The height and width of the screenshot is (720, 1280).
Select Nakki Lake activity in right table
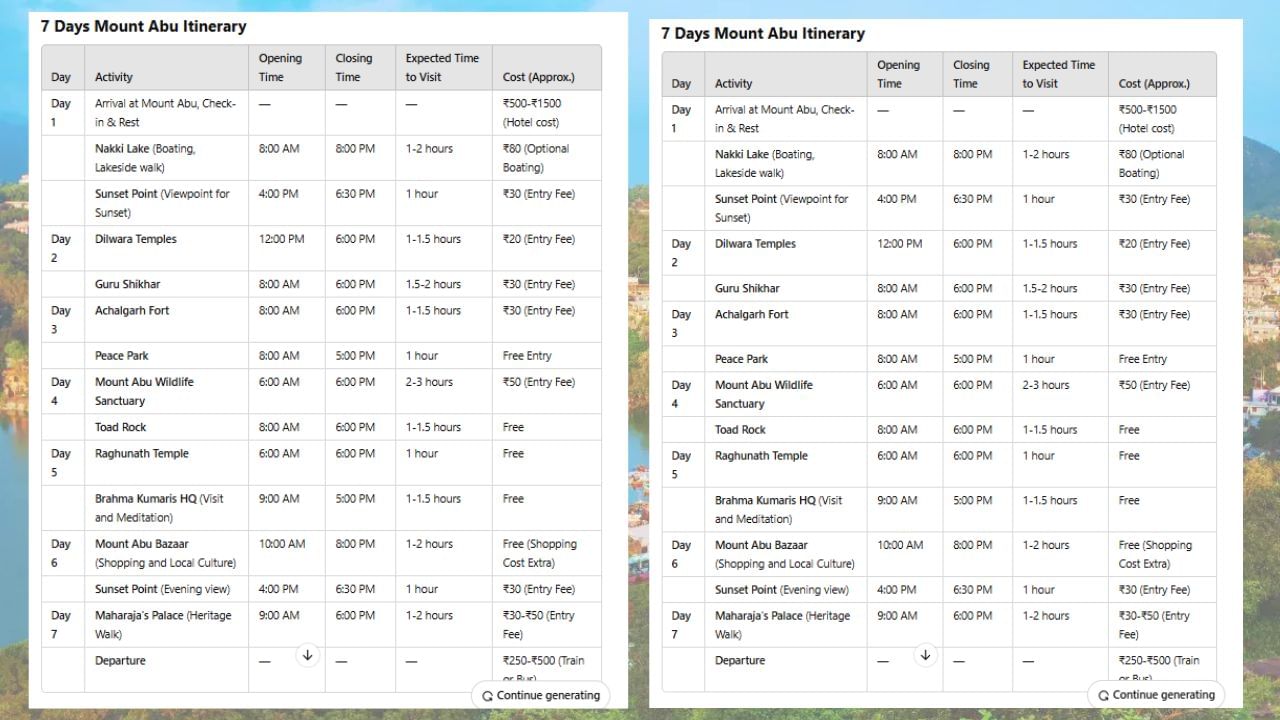pos(765,164)
